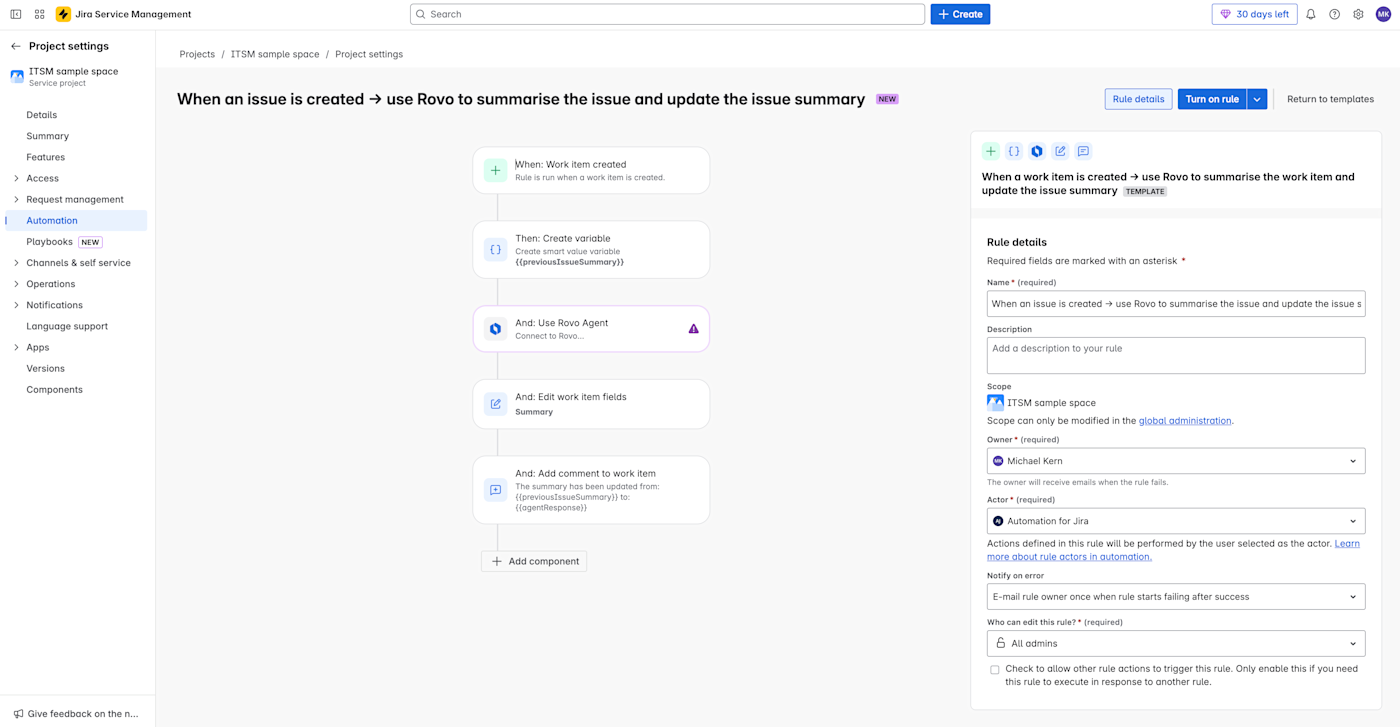Open the Owner dropdown showing Michael Kern

(x=1175, y=461)
